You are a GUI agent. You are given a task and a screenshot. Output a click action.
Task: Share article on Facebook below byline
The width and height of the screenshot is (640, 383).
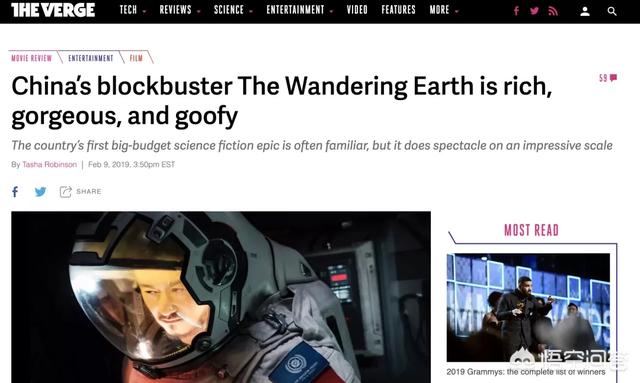15,192
